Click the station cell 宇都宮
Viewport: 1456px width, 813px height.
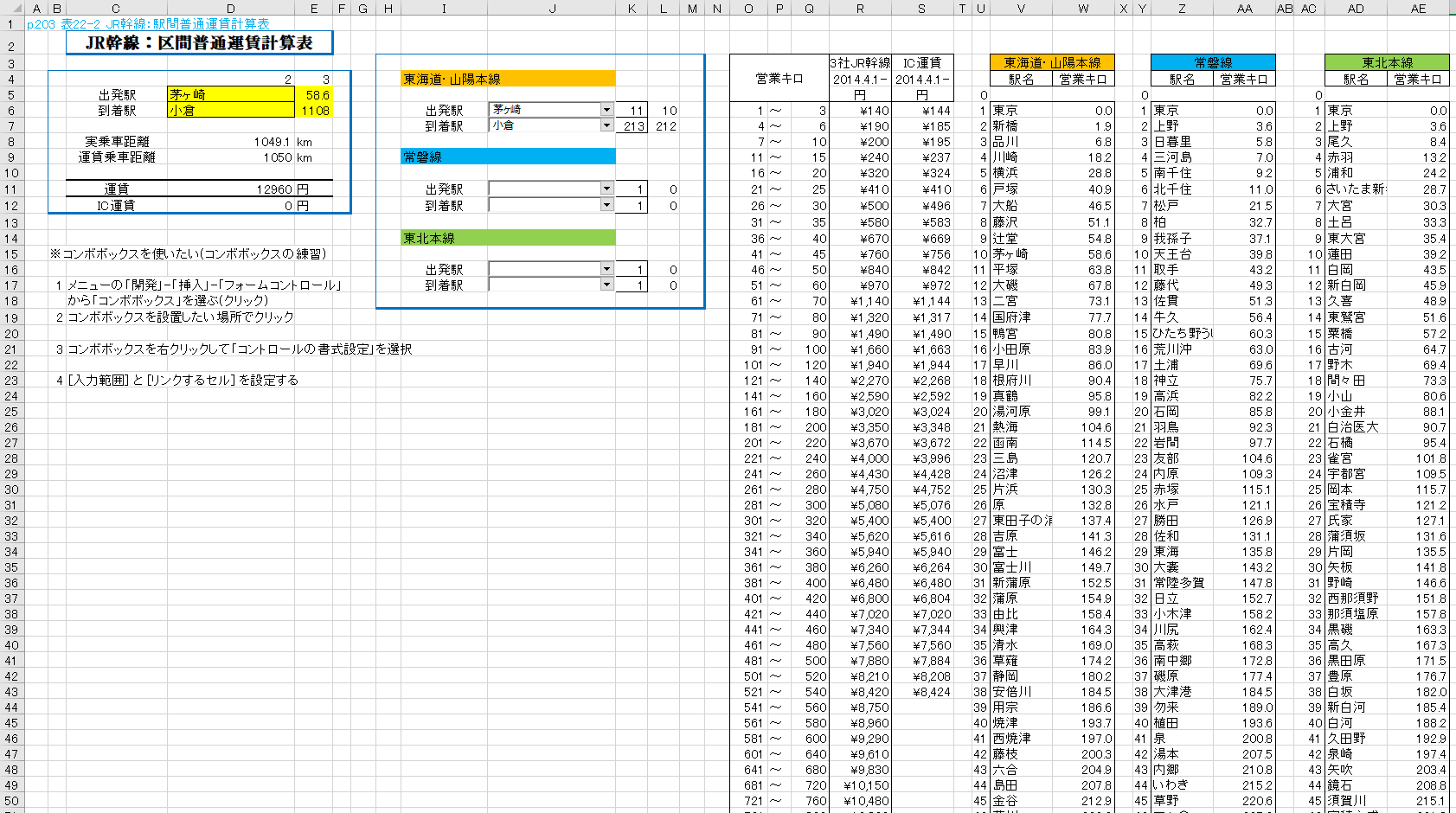[1356, 474]
